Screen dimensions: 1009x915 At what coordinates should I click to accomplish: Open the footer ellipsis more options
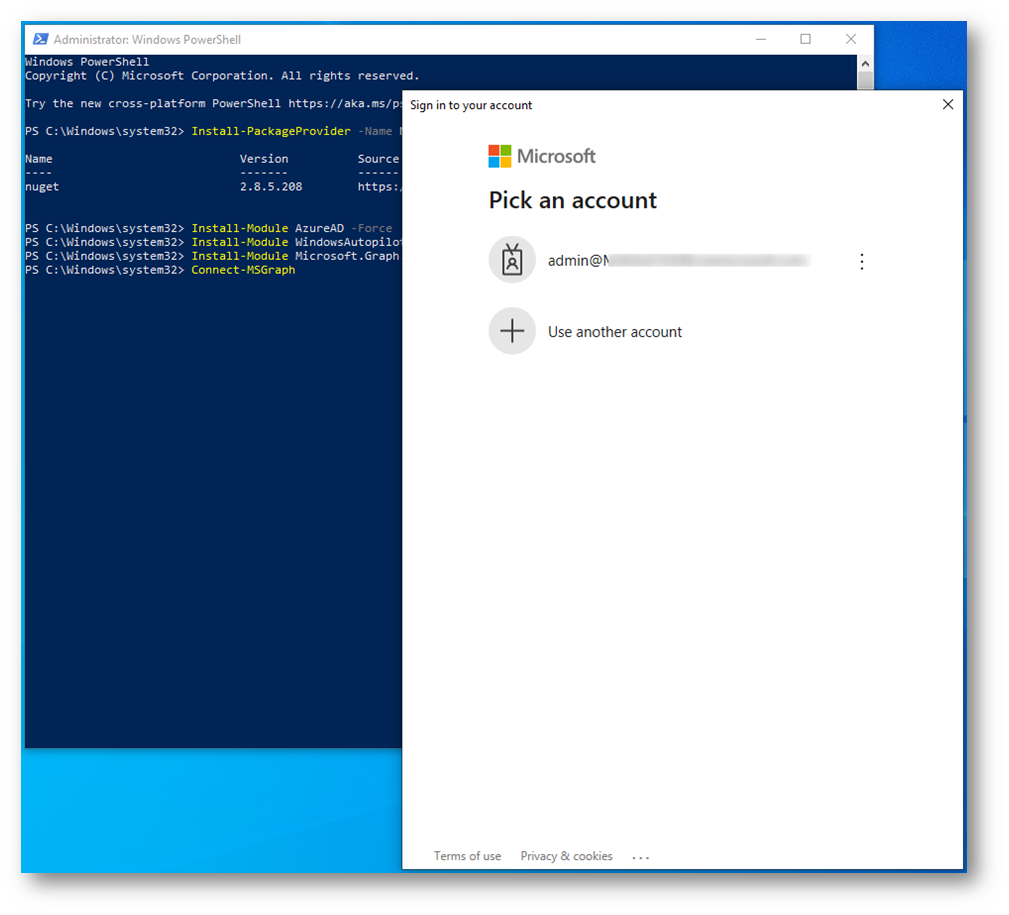[x=640, y=857]
